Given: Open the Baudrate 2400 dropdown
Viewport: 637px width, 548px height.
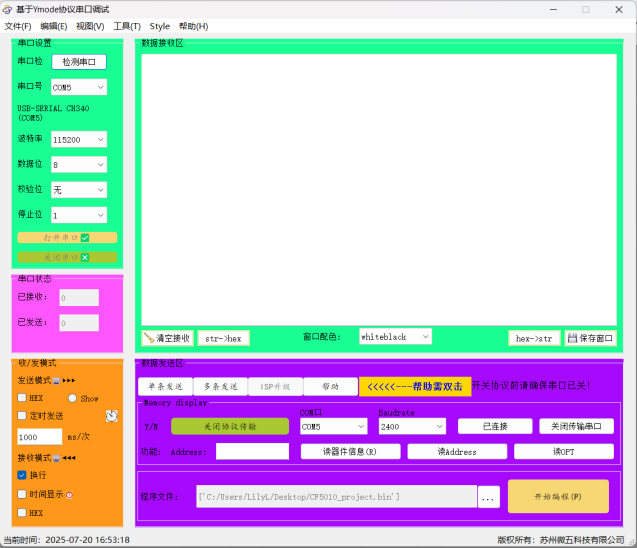Looking at the screenshot, I should (x=412, y=426).
